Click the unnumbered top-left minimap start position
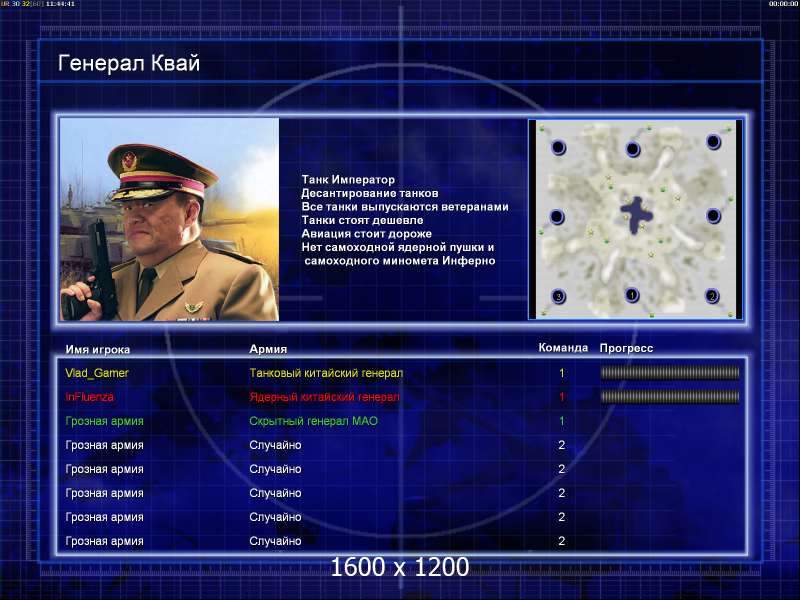 (558, 147)
